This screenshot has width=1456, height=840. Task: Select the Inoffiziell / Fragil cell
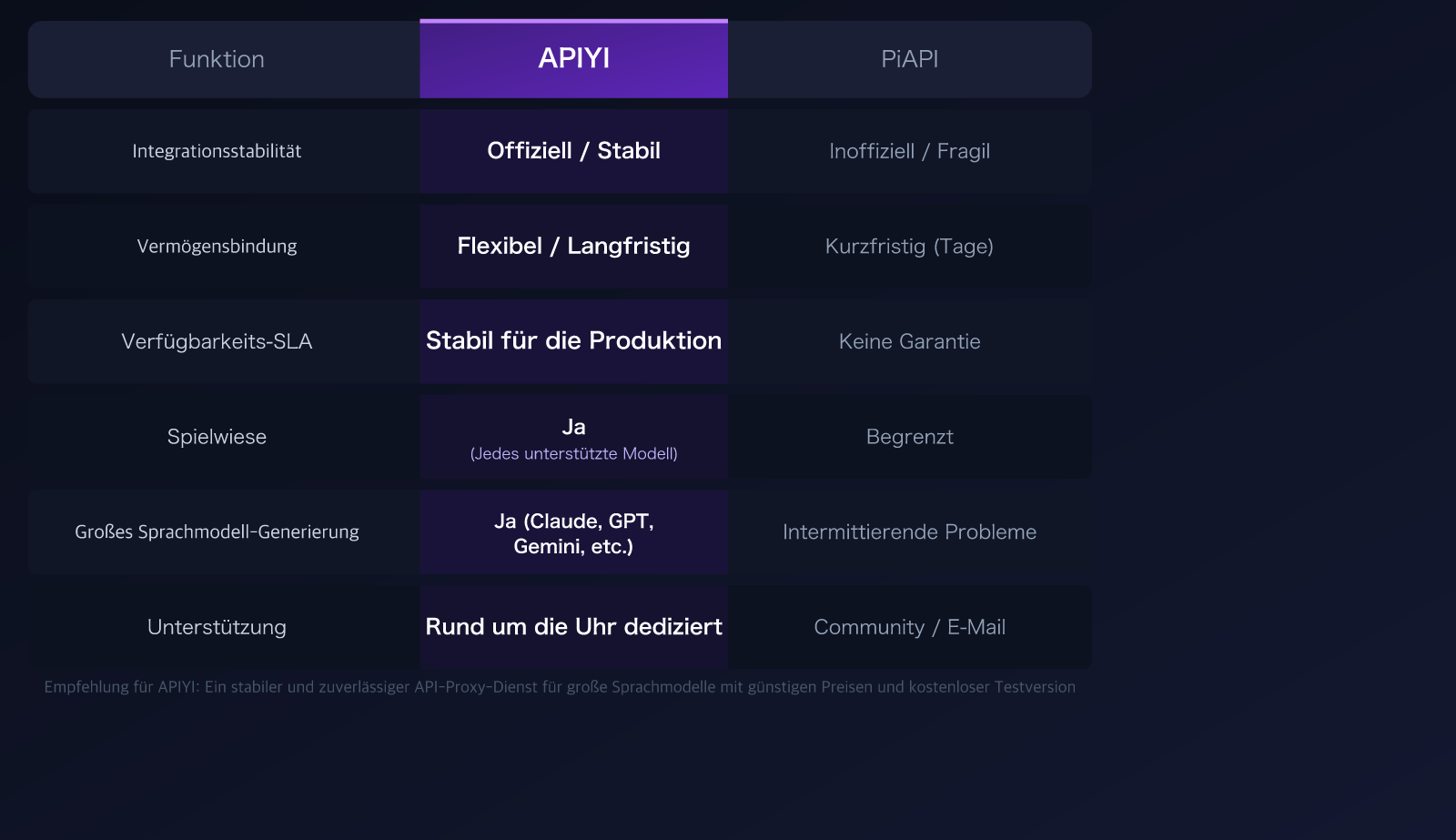point(909,151)
